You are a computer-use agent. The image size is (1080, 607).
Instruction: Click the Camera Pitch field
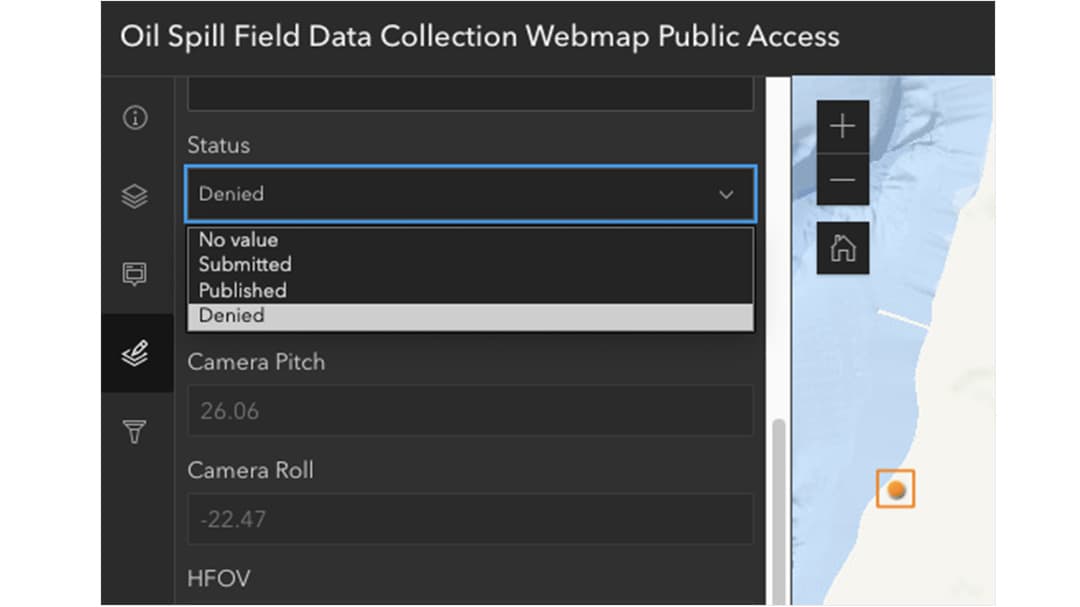(470, 411)
